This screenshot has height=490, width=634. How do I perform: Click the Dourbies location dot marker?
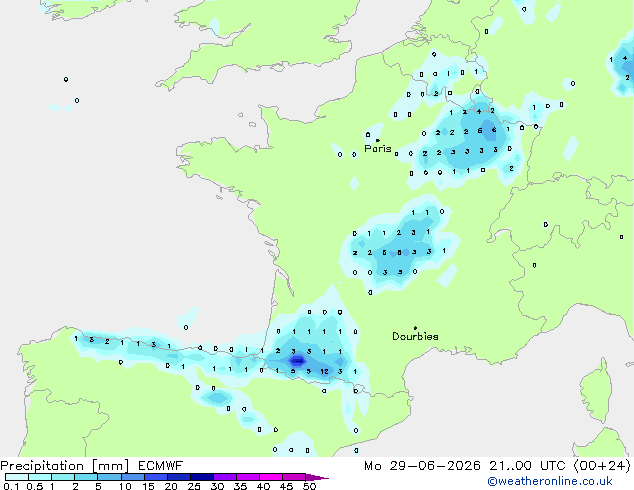tap(415, 328)
